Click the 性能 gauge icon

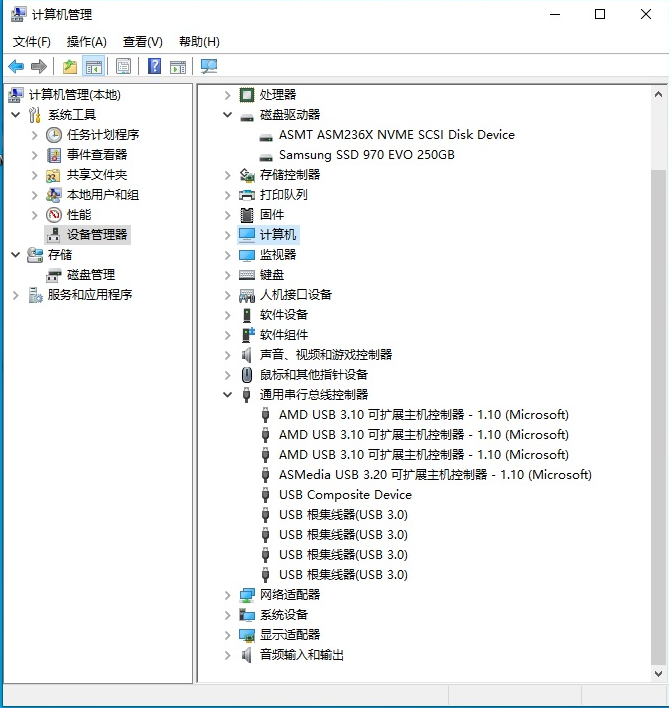click(54, 215)
